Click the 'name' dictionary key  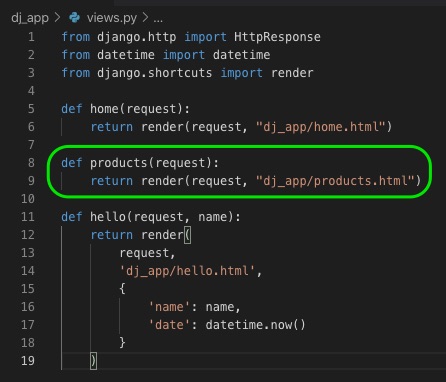169,307
